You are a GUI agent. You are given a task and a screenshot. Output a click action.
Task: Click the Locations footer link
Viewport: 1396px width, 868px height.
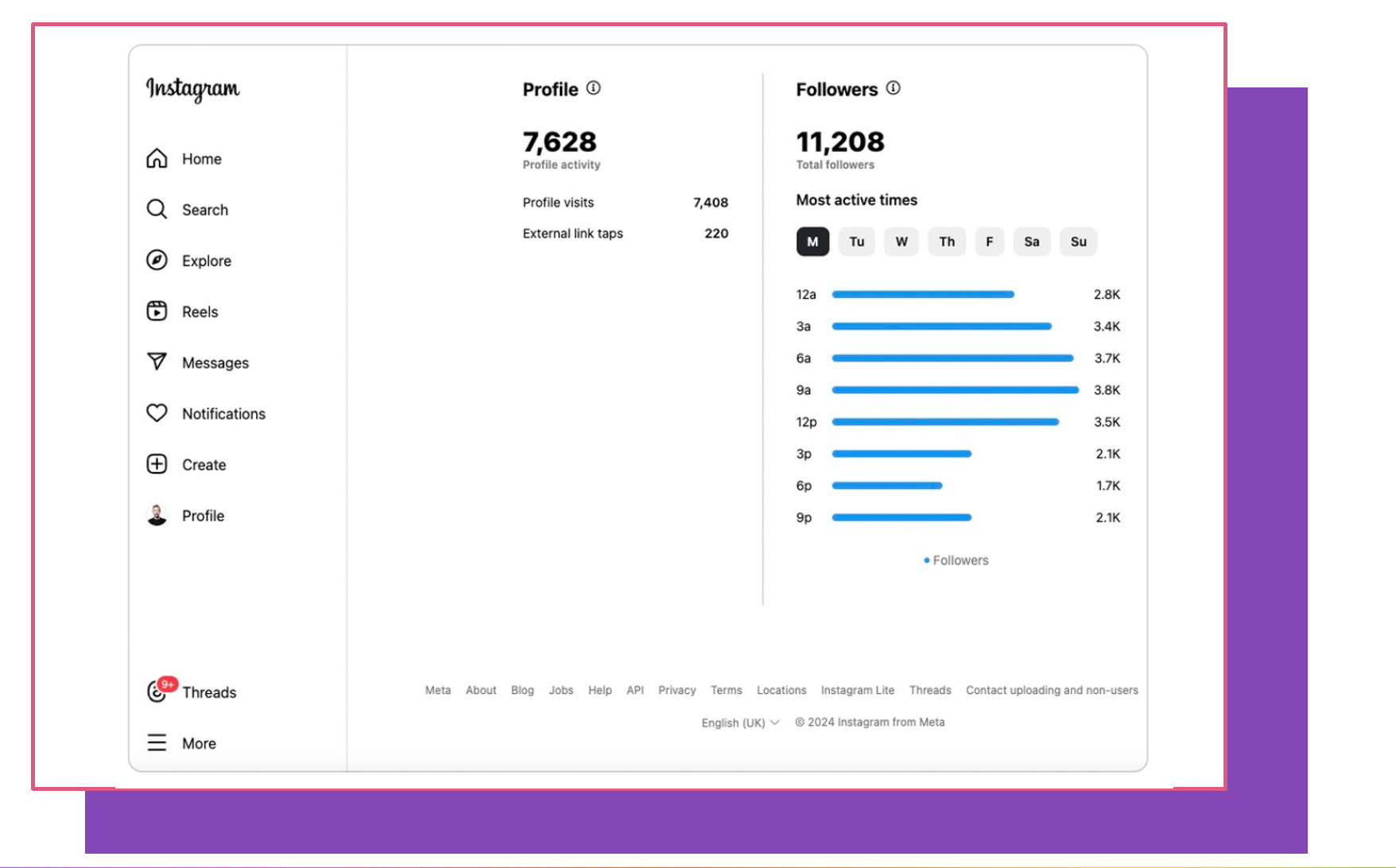(x=781, y=690)
